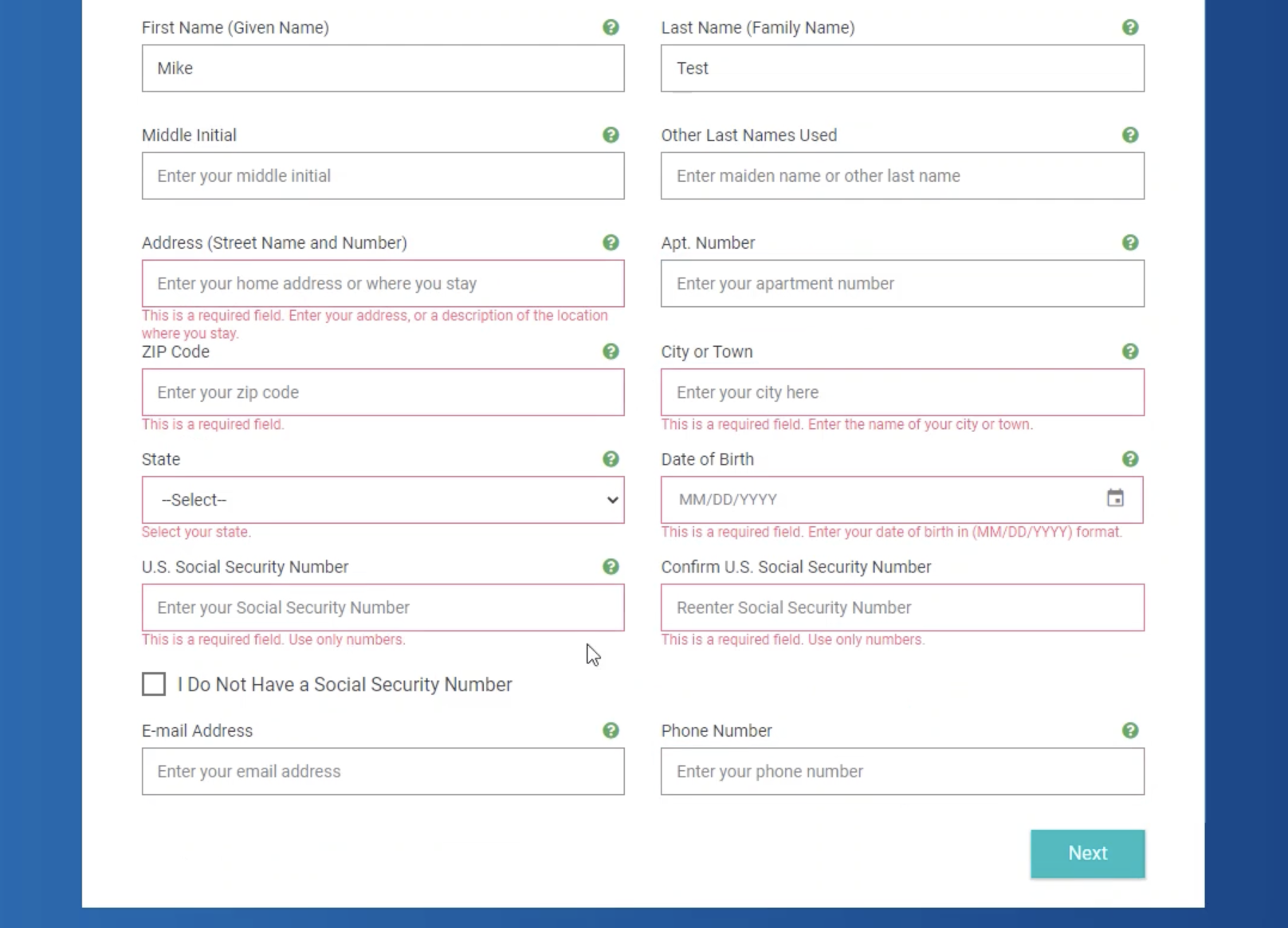Image resolution: width=1288 pixels, height=928 pixels.
Task: Focus Confirm Social Security Number field
Action: click(x=901, y=608)
